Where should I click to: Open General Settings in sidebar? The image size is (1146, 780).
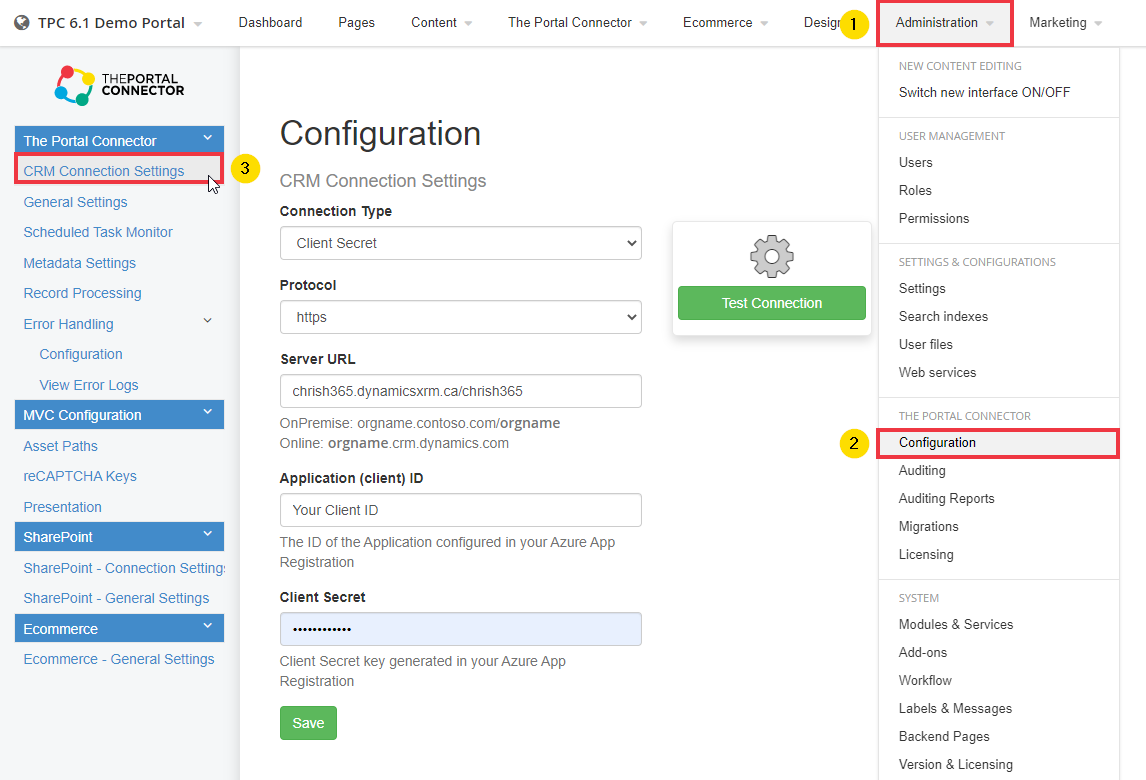(75, 202)
